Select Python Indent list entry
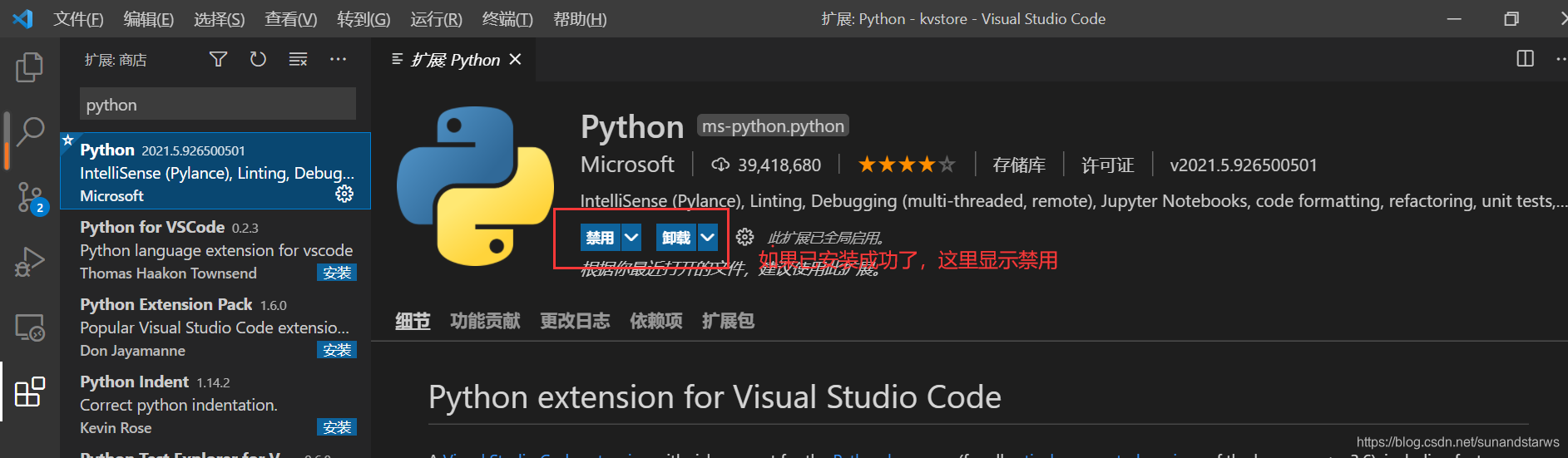Viewport: 1568px width, 458px height. pyautogui.click(x=215, y=403)
